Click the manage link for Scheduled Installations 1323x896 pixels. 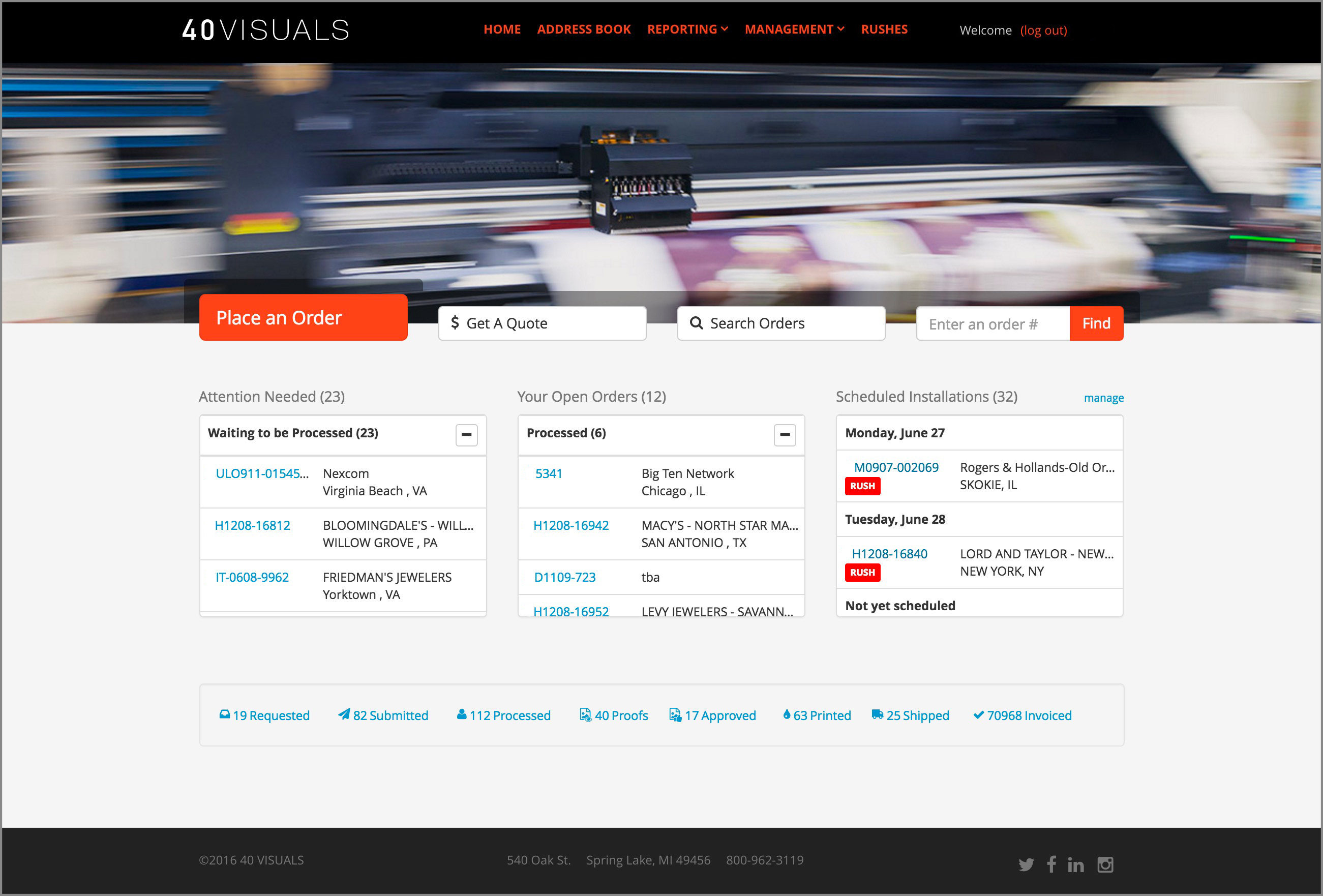tap(1104, 397)
